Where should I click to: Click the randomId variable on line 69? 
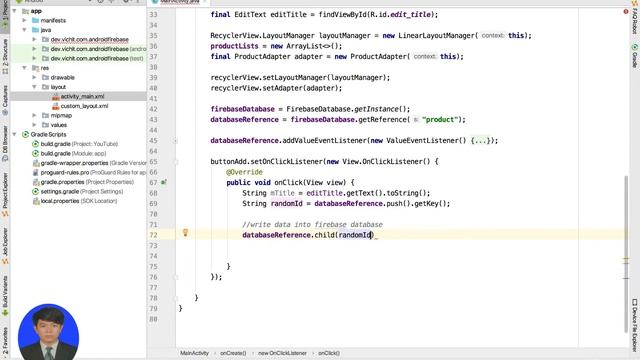click(286, 204)
